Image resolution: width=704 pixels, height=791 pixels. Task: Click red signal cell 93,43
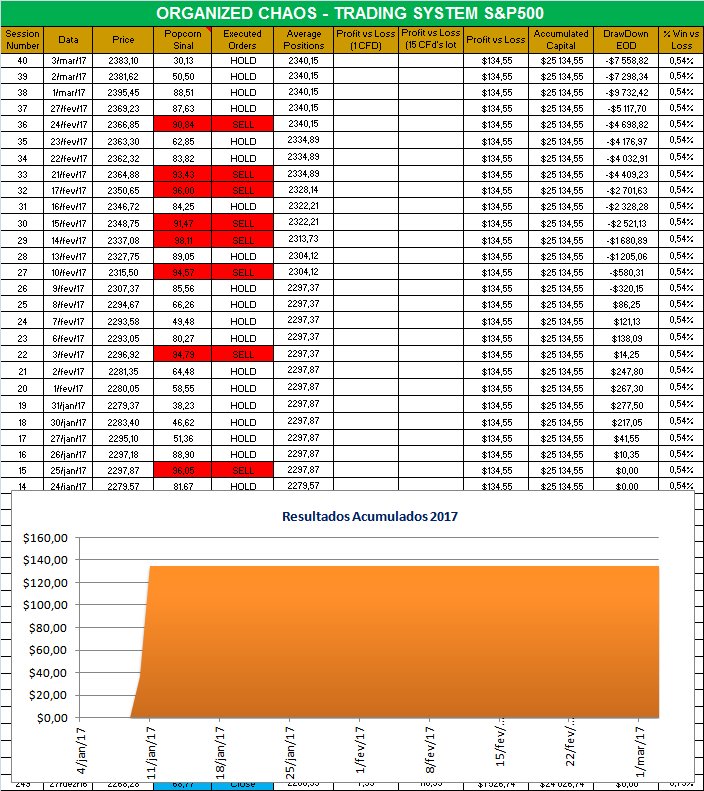[183, 174]
